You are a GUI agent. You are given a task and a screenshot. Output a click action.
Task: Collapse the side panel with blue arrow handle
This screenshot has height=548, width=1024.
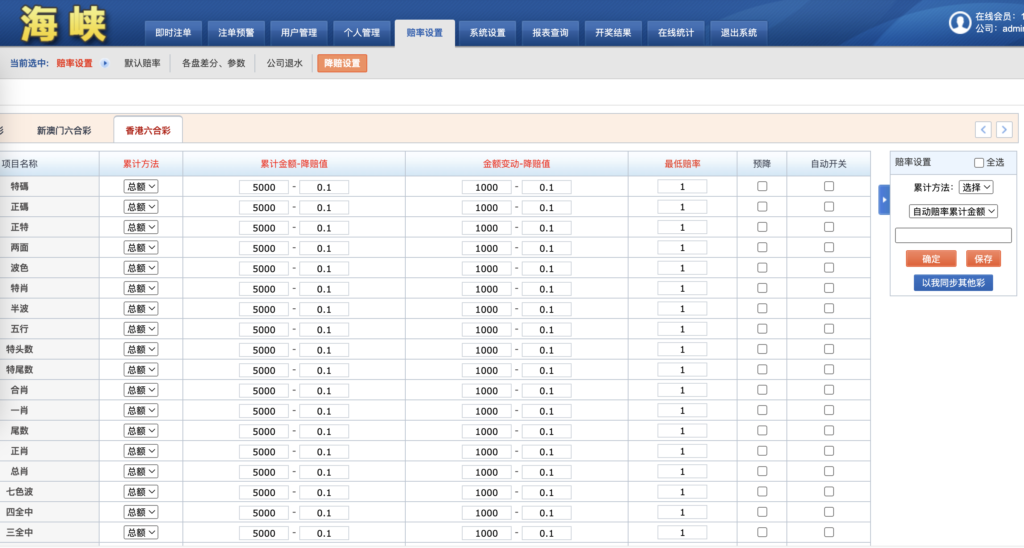click(x=883, y=199)
